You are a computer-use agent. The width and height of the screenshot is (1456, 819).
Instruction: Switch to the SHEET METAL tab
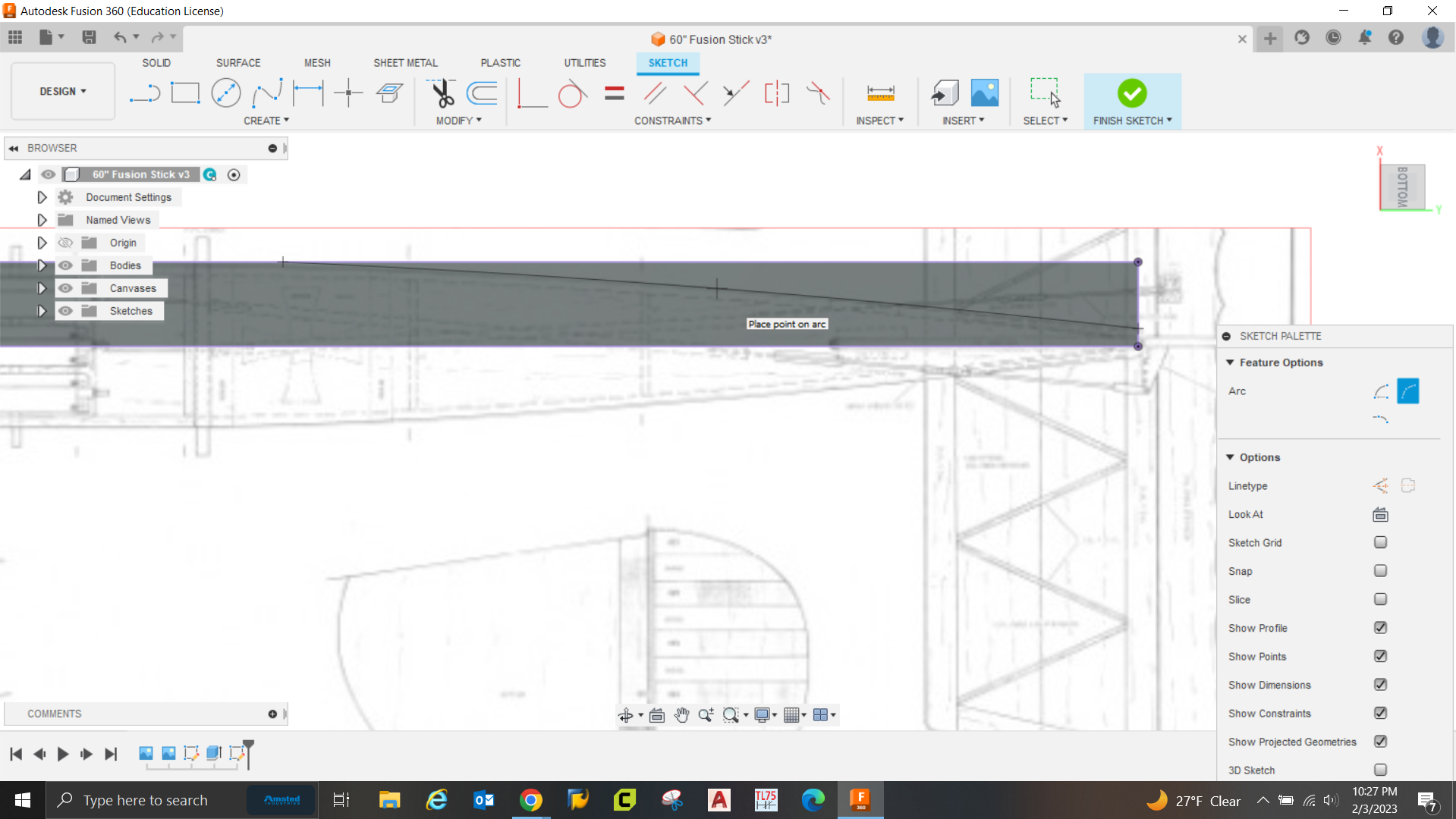[405, 63]
